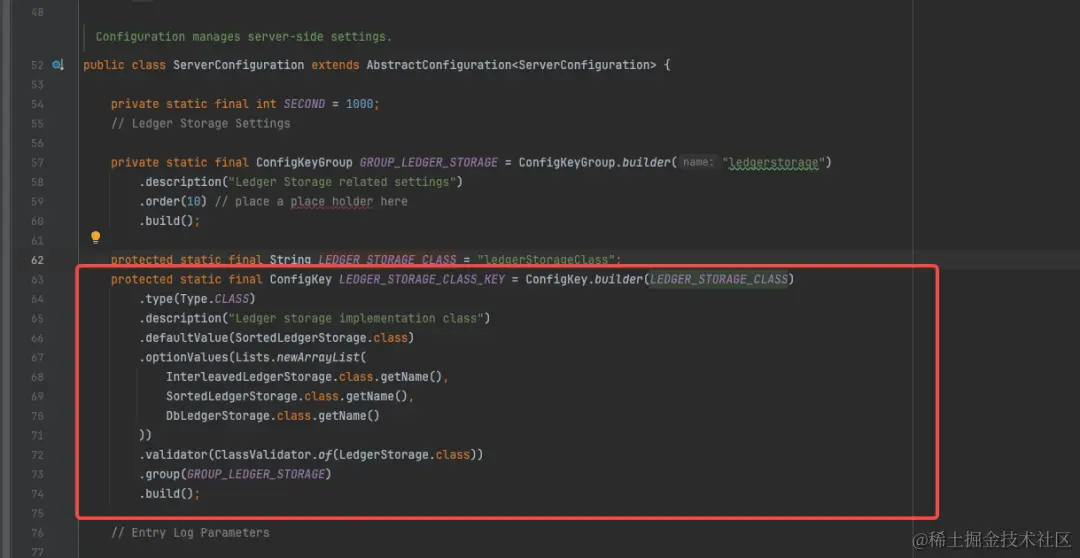
Task: Click the 'name:' parameter hint on line 57
Action: [697, 163]
